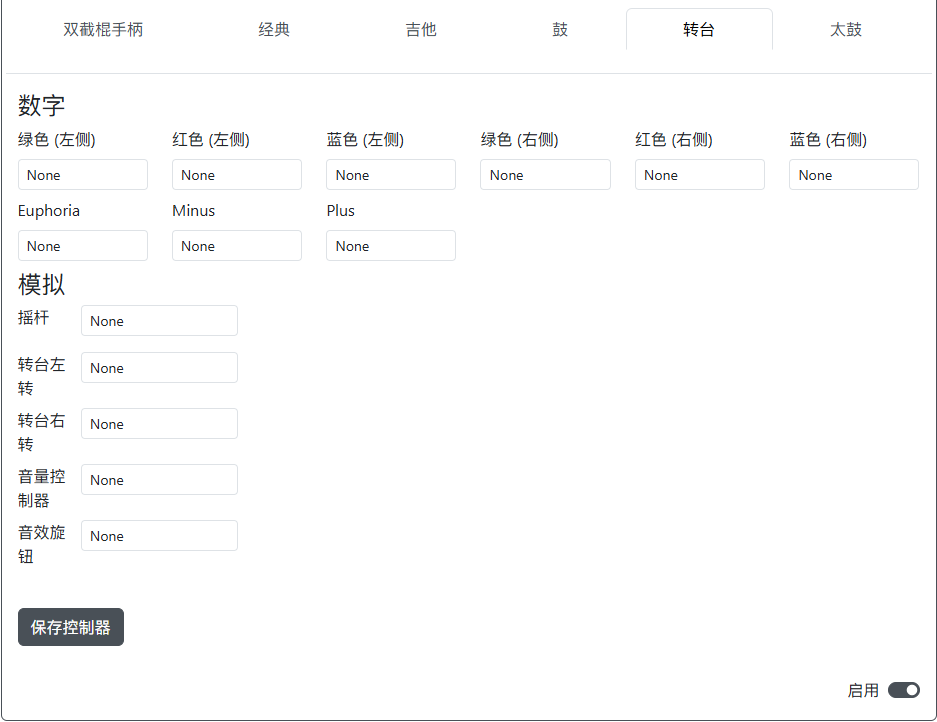Toggle the 启用 switch

[903, 690]
